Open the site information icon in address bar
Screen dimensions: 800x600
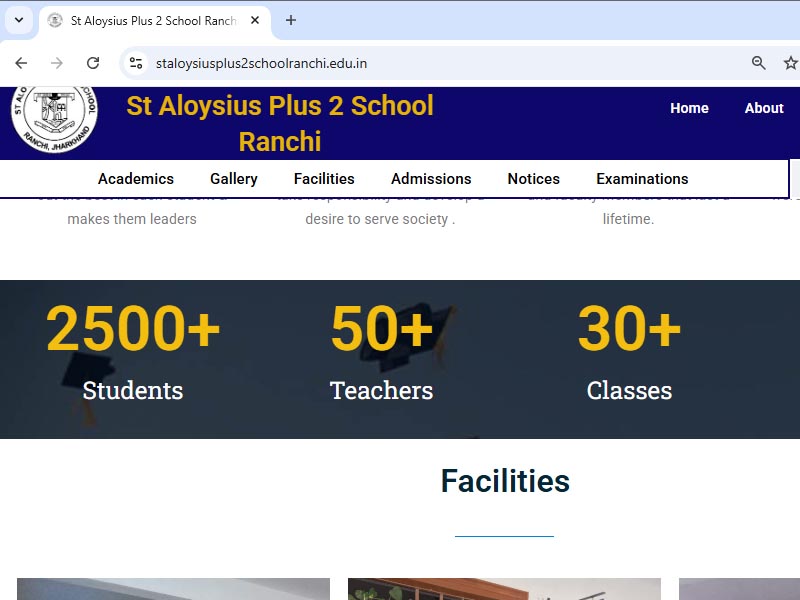tap(137, 63)
